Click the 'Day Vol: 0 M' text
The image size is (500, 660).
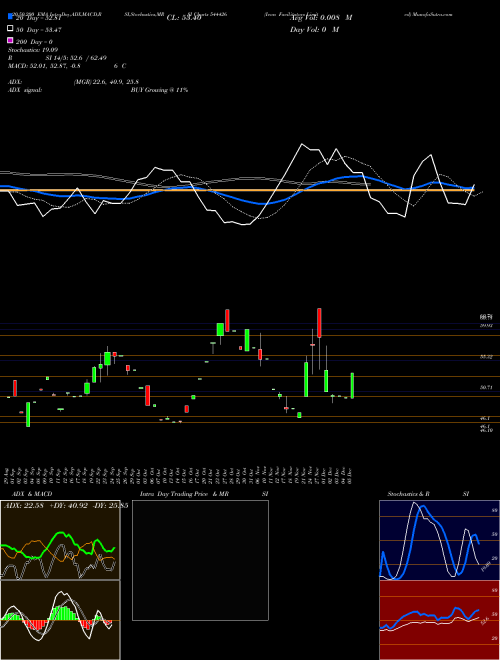click(314, 29)
